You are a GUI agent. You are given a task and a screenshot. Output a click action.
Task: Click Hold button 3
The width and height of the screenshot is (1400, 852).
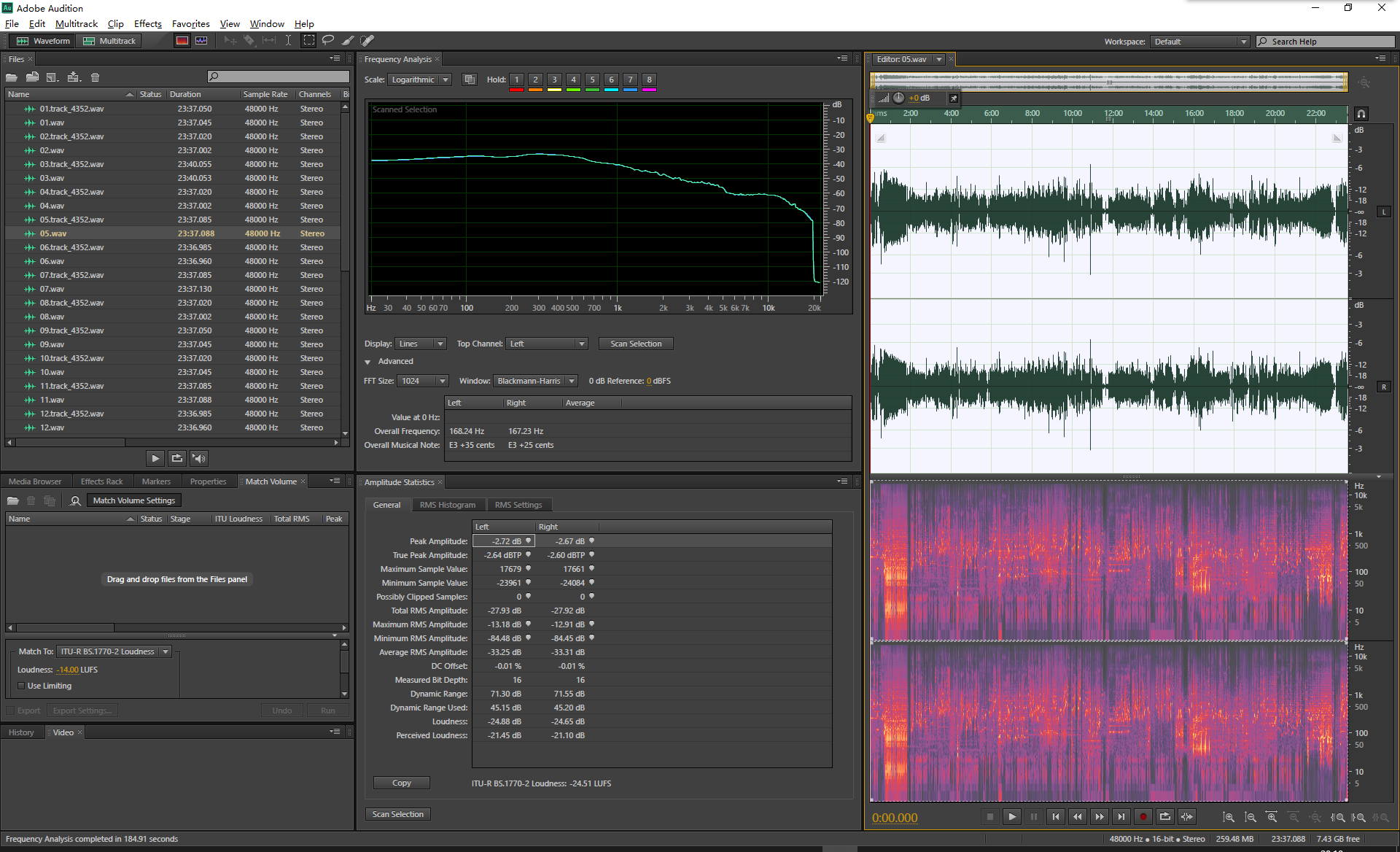[554, 80]
